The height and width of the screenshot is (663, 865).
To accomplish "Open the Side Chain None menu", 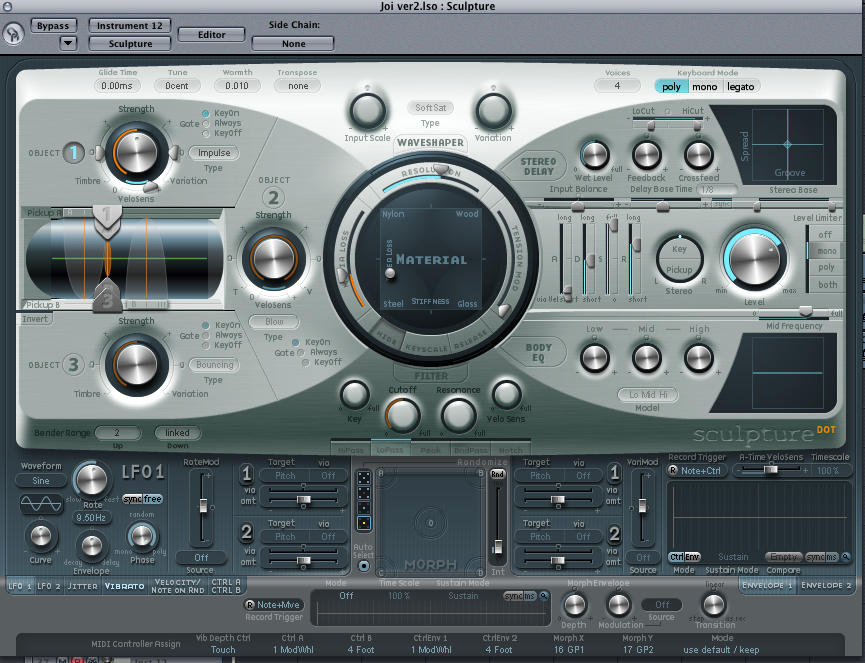I will 293,44.
